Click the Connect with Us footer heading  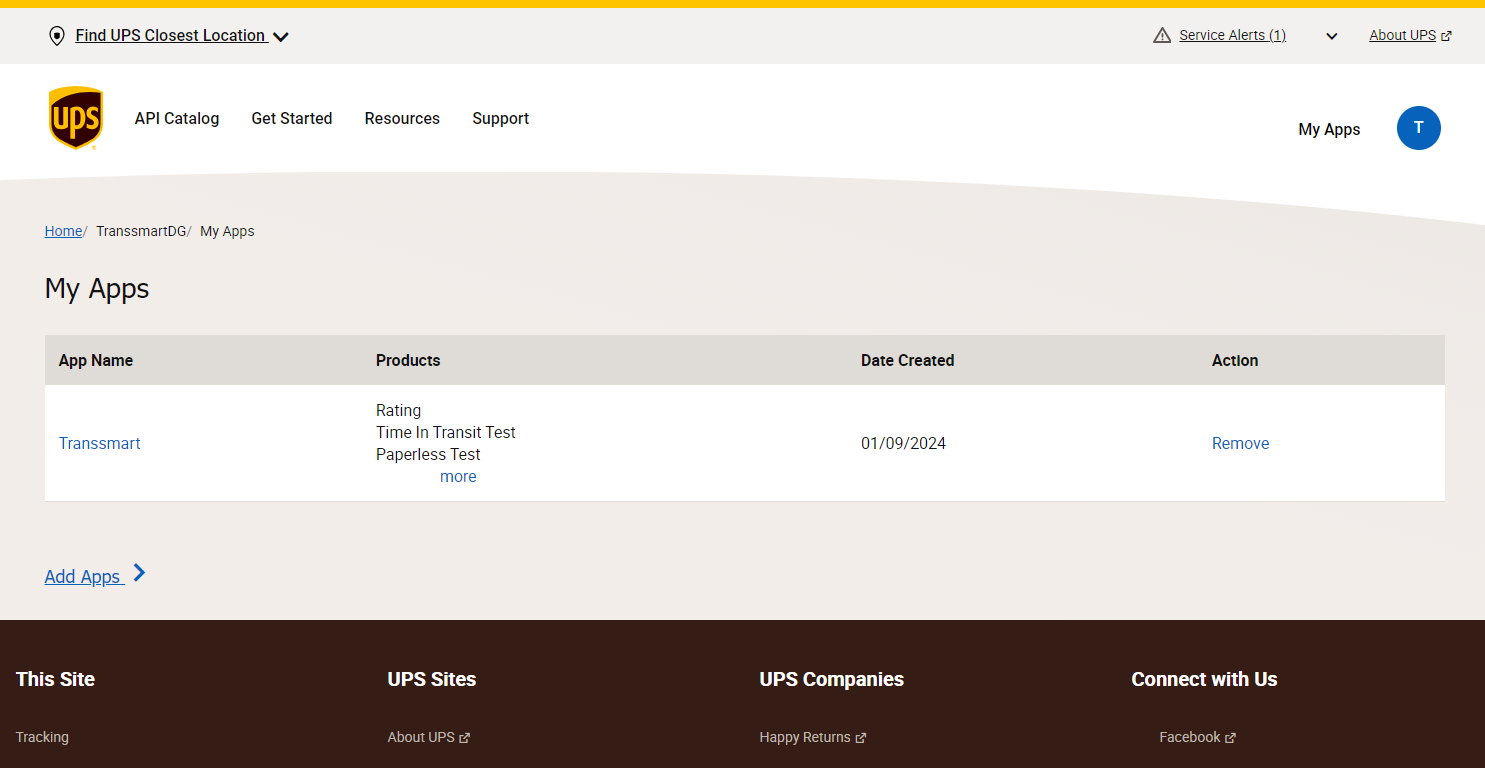(1204, 679)
